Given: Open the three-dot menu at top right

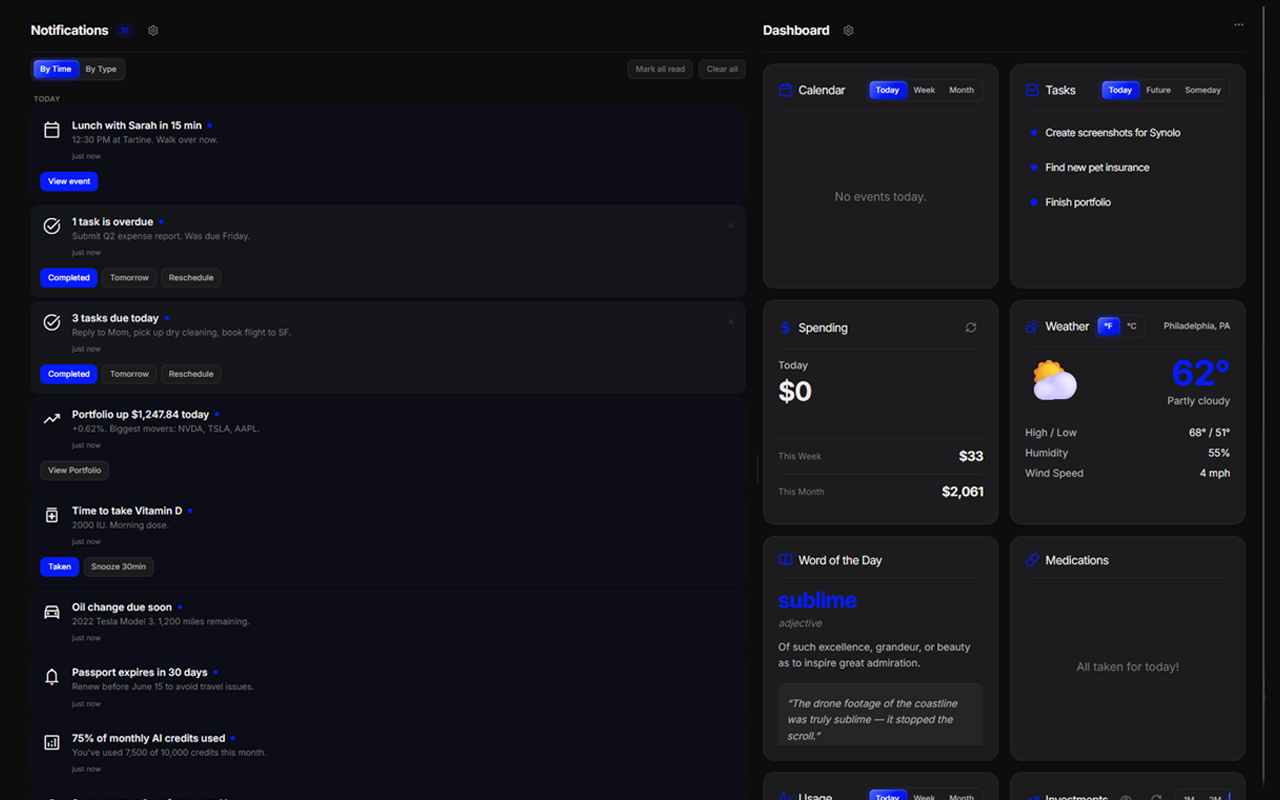Looking at the screenshot, I should click(1239, 25).
